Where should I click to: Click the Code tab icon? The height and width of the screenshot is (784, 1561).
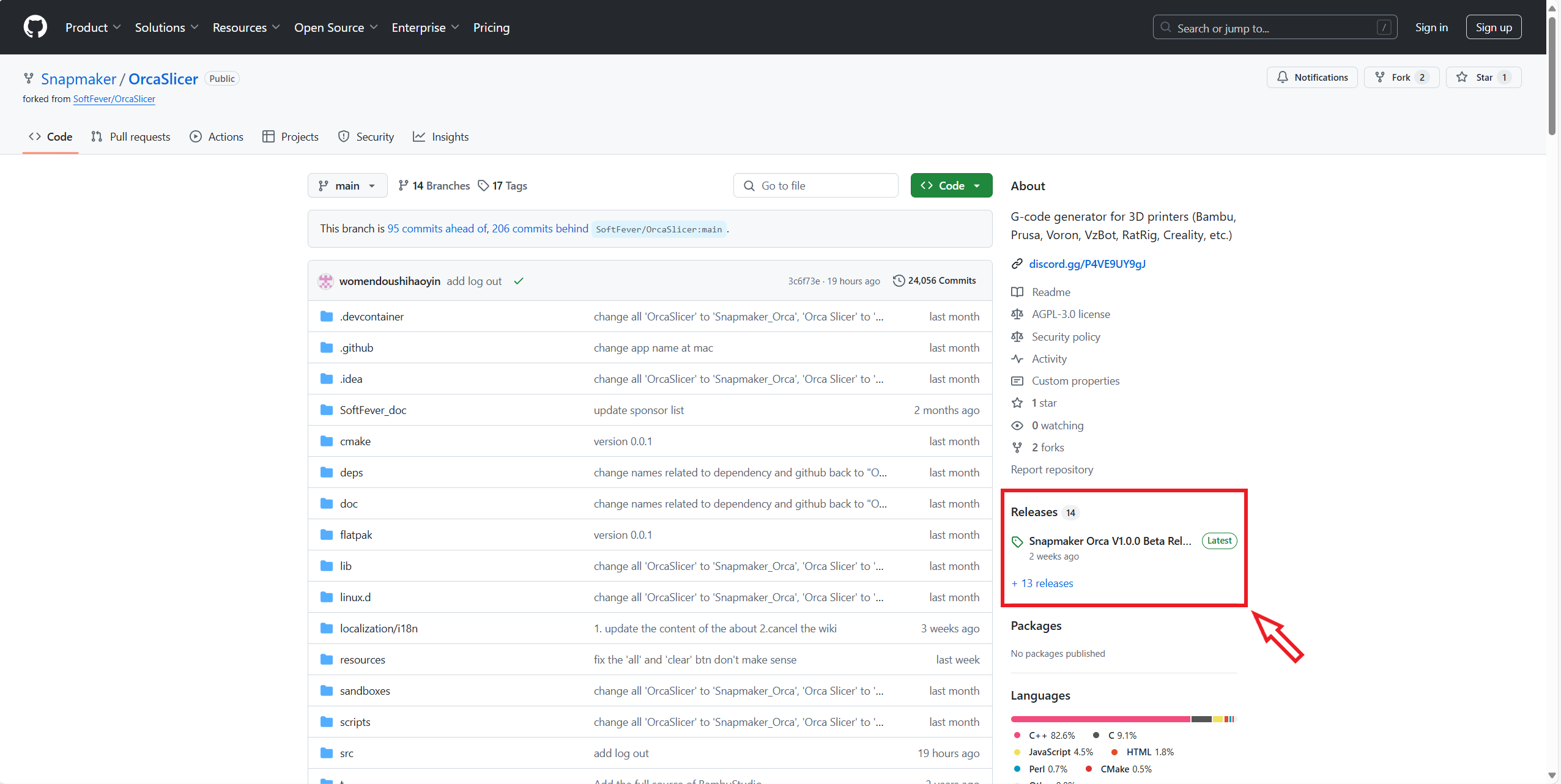click(x=35, y=136)
